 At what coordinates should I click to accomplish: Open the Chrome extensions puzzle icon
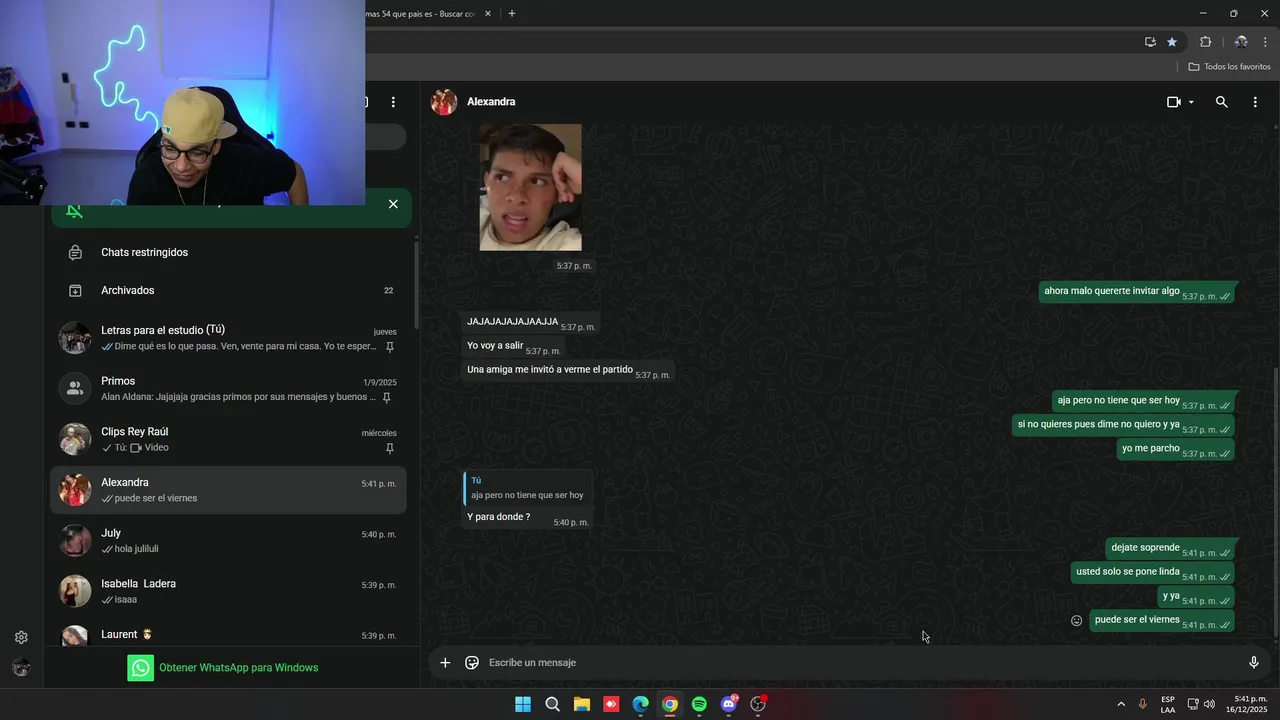point(1205,42)
